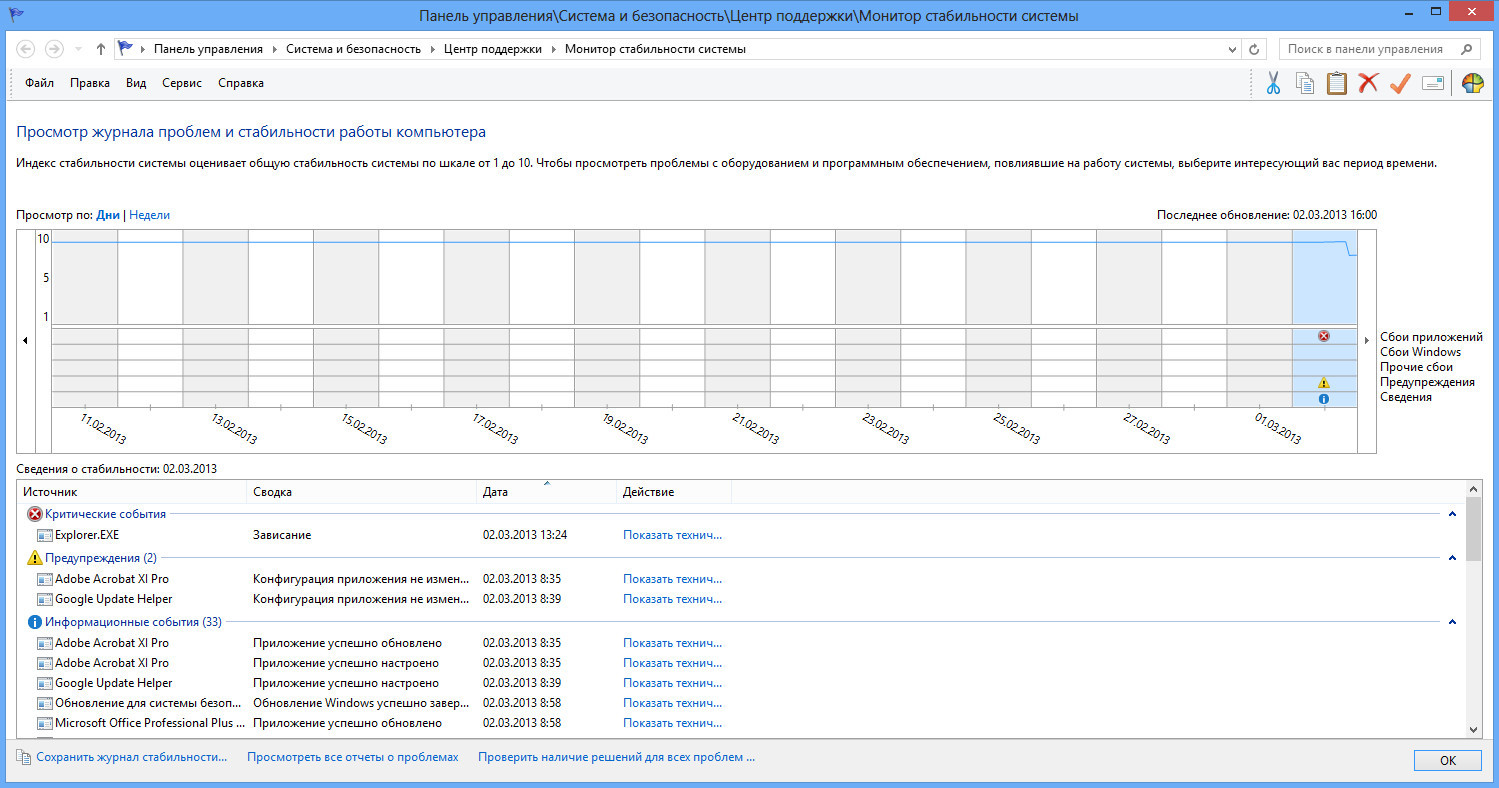
Task: Switch chart view to Недели
Action: point(150,215)
